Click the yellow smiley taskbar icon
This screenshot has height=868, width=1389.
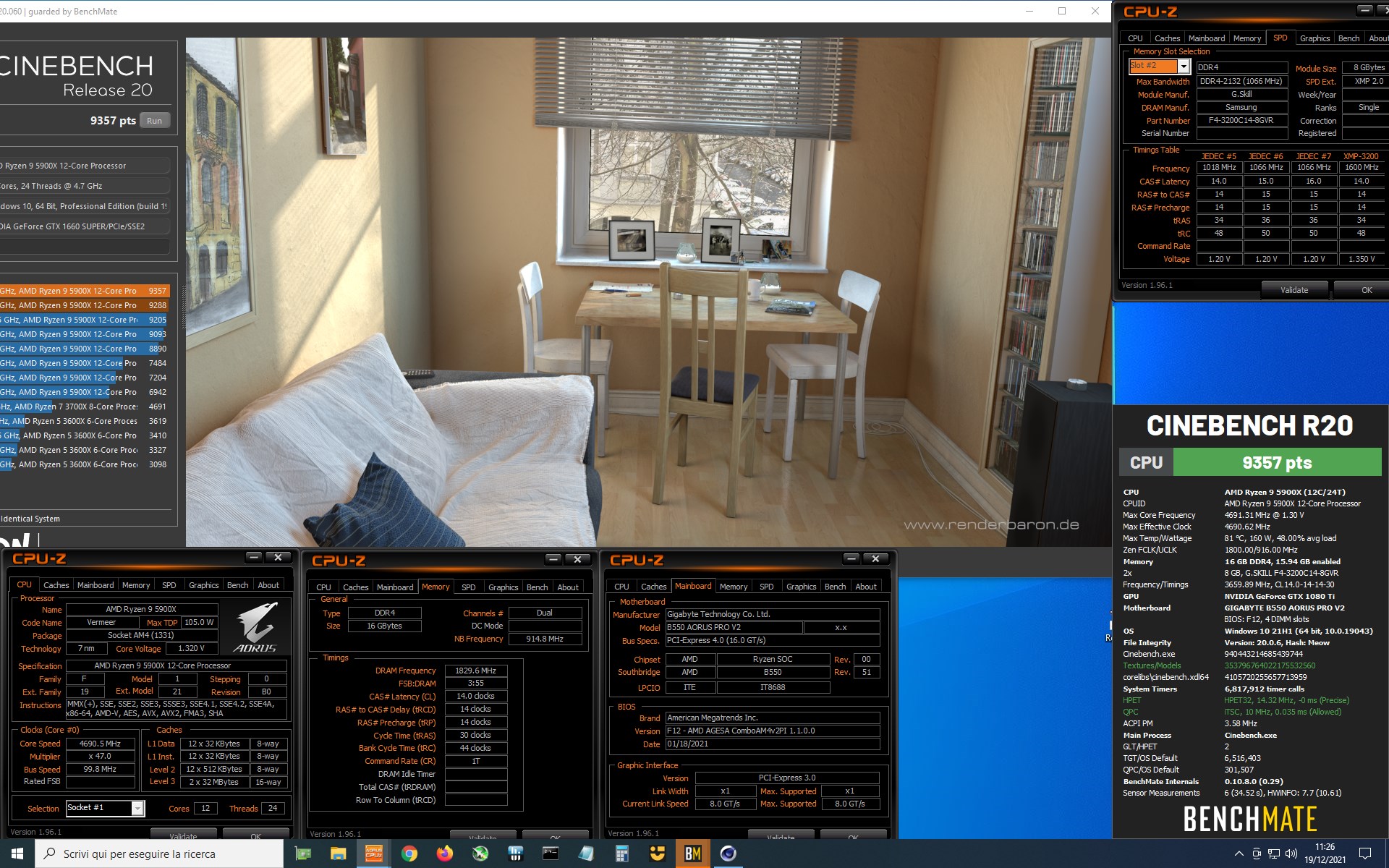pos(657,854)
